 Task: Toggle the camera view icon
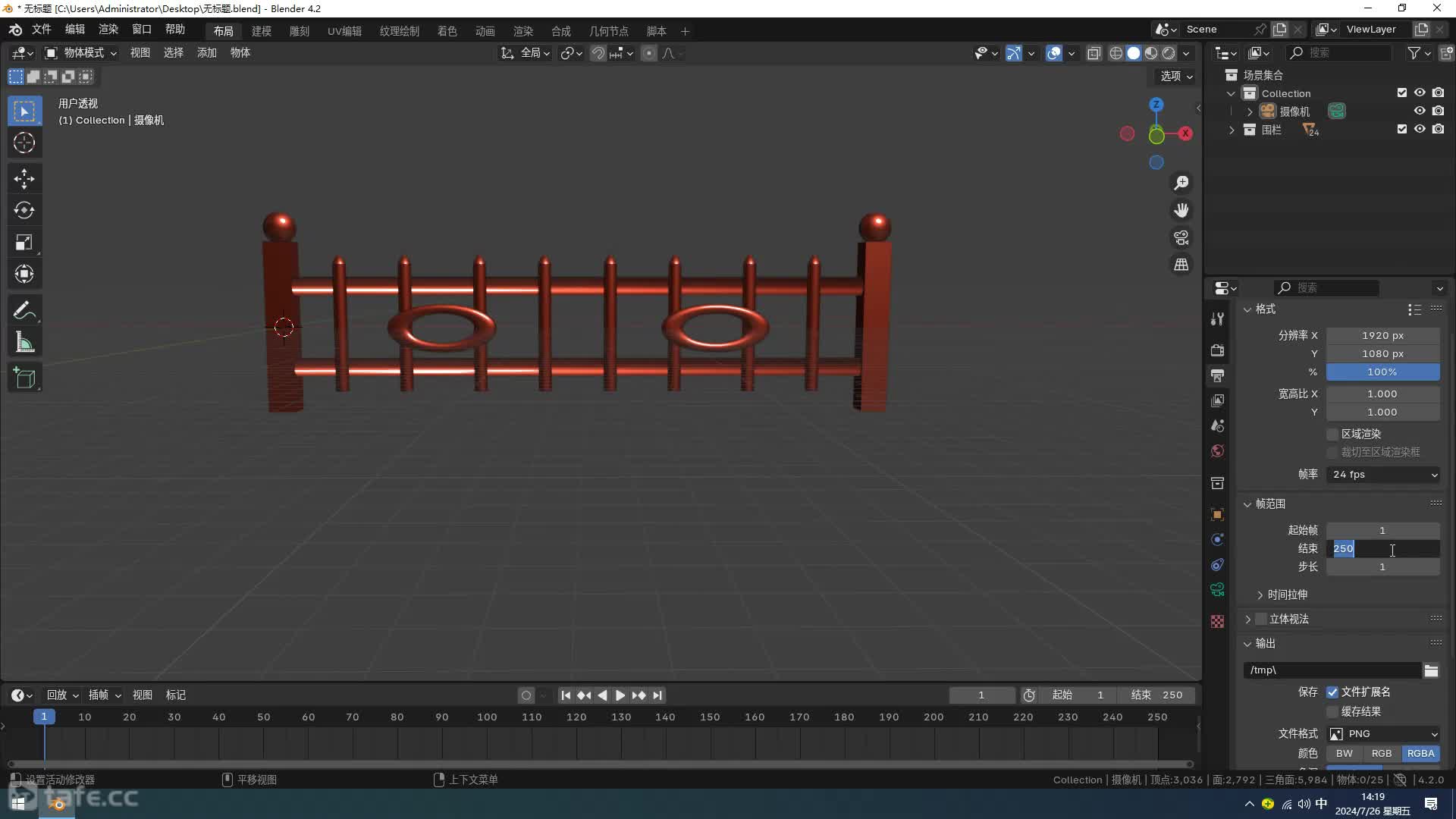(x=1181, y=237)
